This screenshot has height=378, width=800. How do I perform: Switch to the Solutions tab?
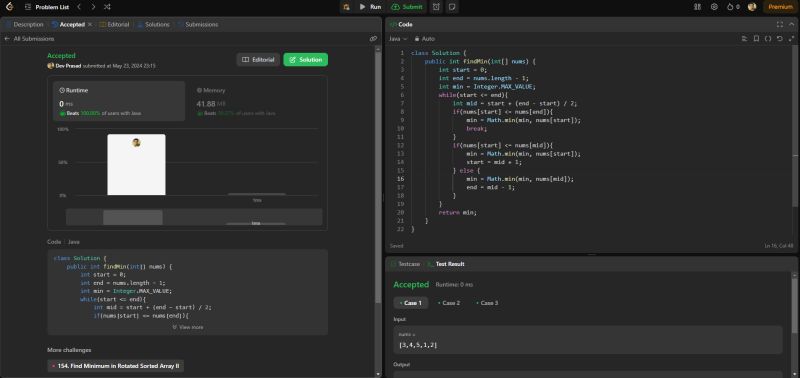pyautogui.click(x=154, y=24)
